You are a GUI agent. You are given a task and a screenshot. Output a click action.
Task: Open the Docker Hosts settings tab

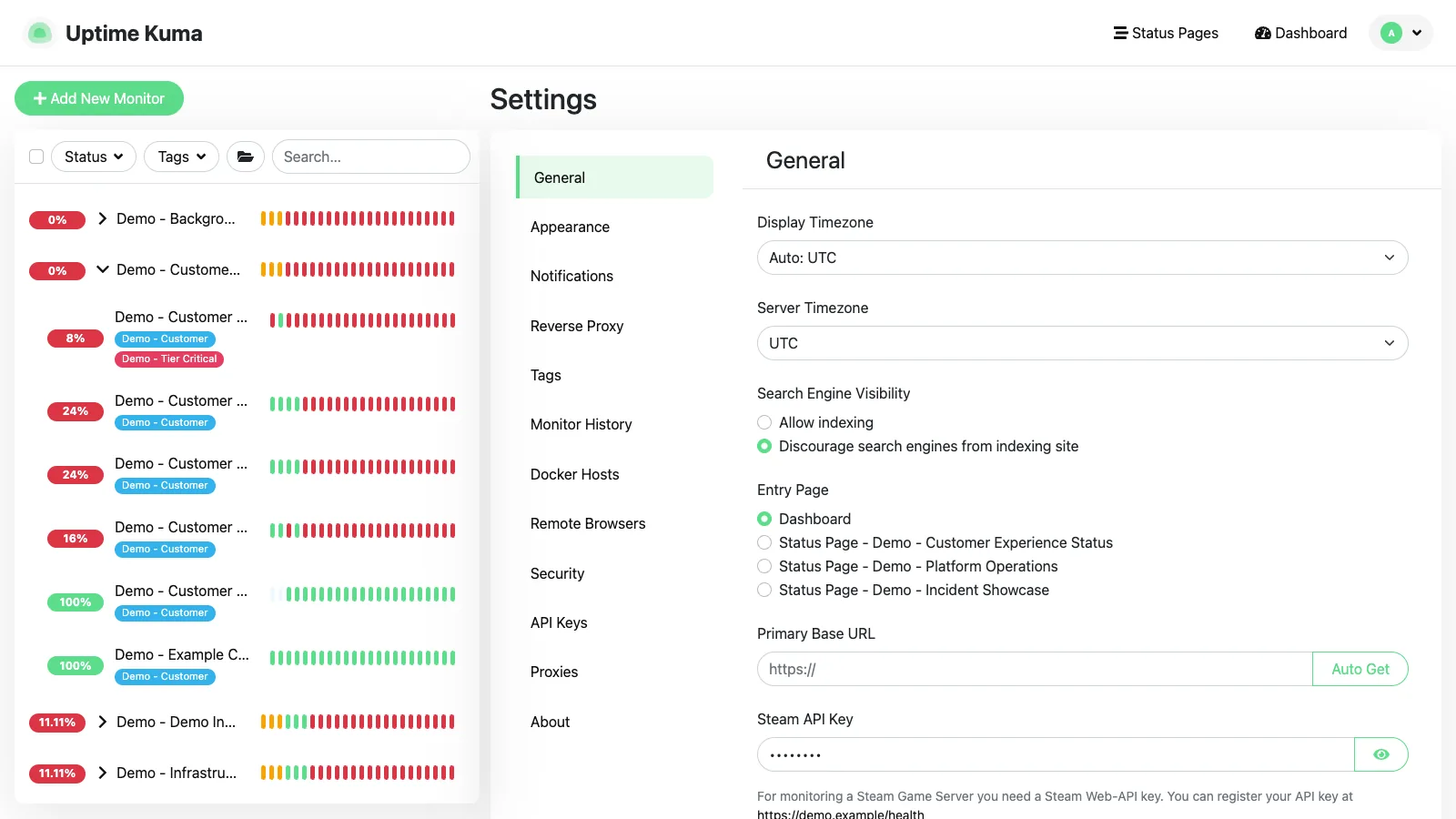tap(614, 474)
